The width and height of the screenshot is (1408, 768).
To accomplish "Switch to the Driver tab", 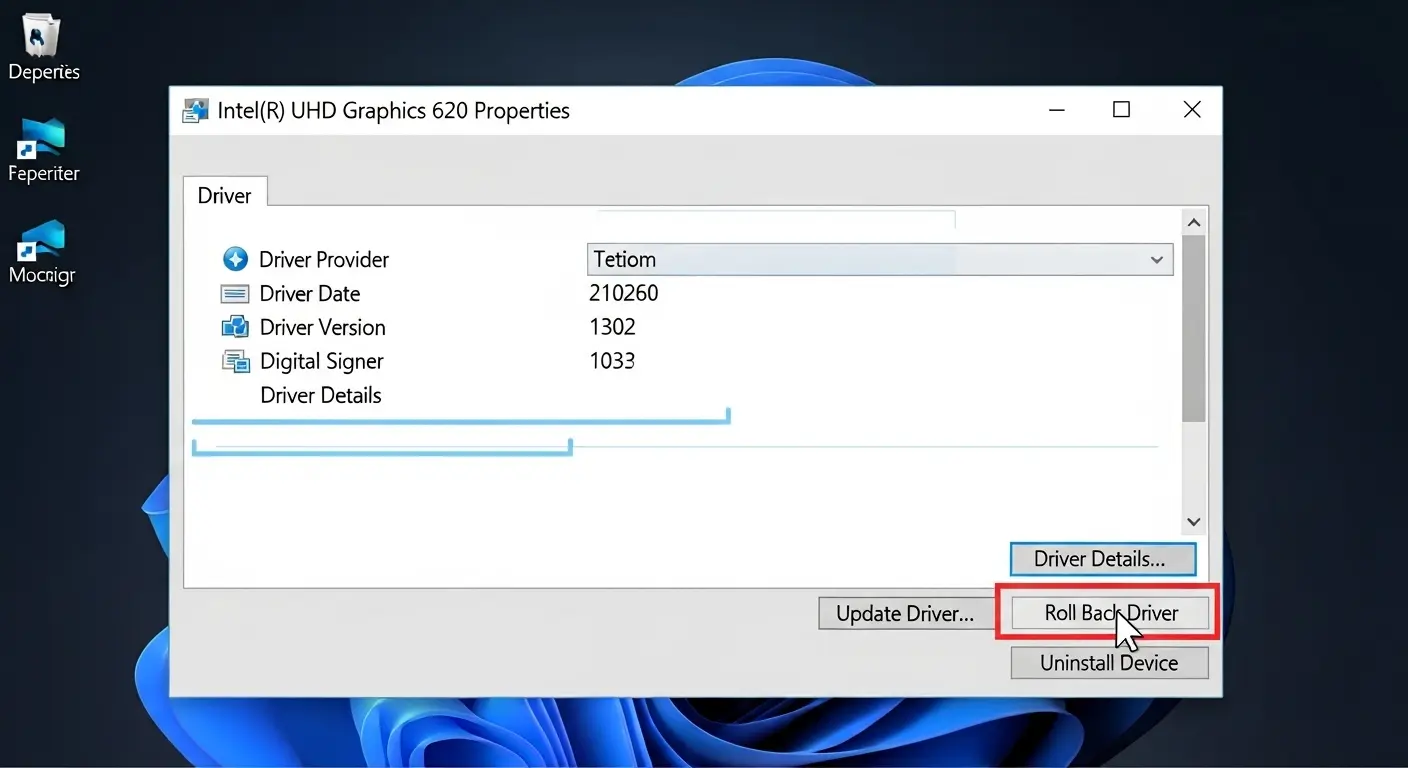I will coord(224,195).
